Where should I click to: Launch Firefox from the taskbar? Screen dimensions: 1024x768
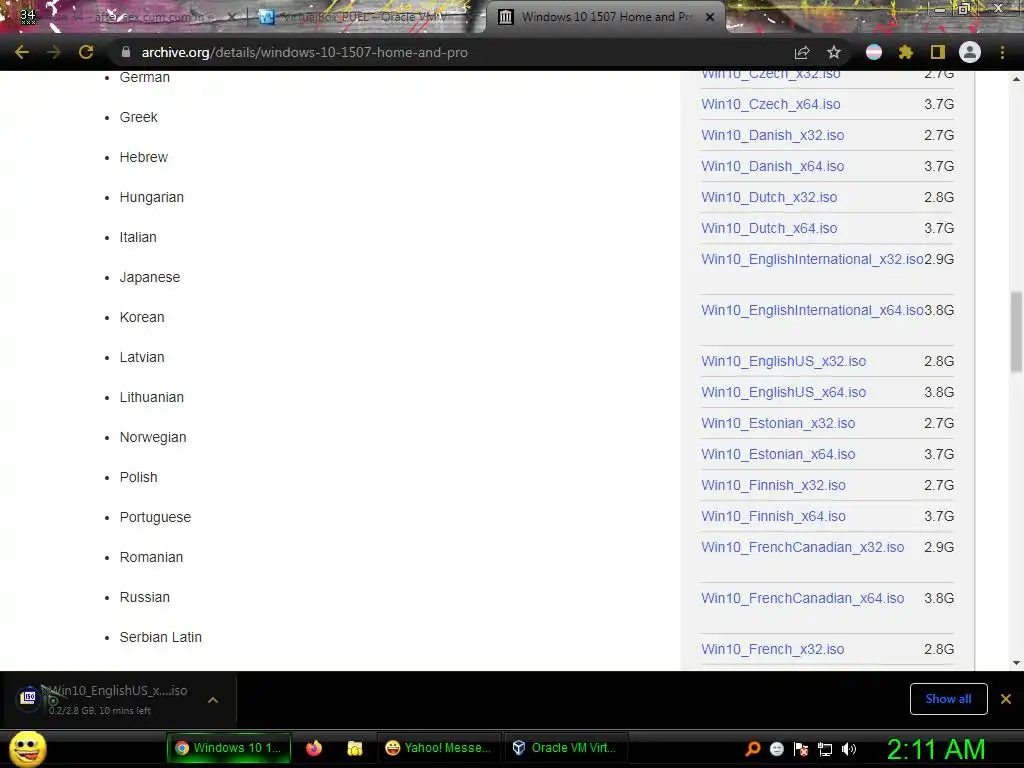(x=314, y=748)
